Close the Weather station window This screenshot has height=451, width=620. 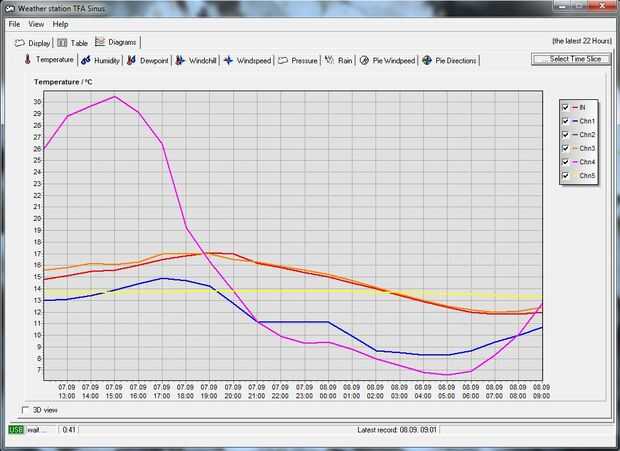click(x=602, y=6)
